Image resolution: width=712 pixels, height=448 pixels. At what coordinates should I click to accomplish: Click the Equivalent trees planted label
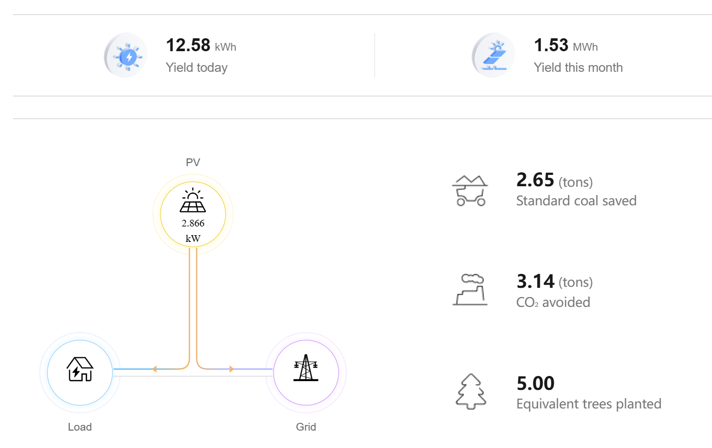(x=588, y=404)
